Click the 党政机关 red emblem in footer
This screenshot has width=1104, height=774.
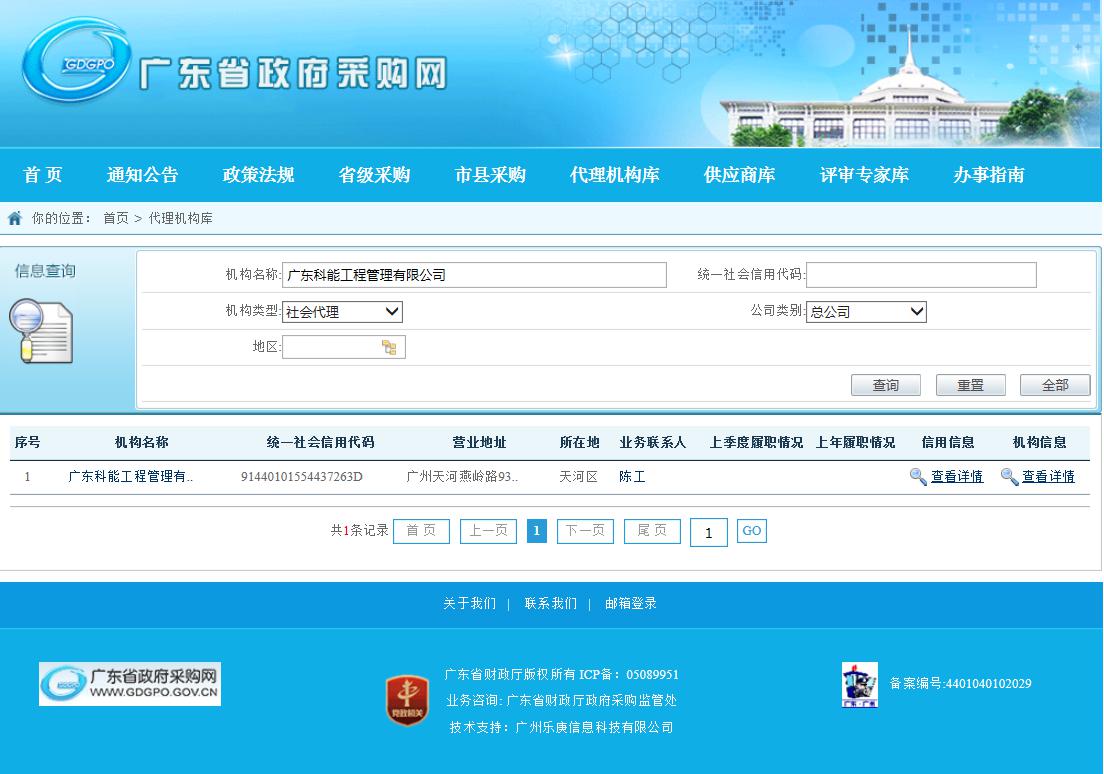[x=407, y=700]
